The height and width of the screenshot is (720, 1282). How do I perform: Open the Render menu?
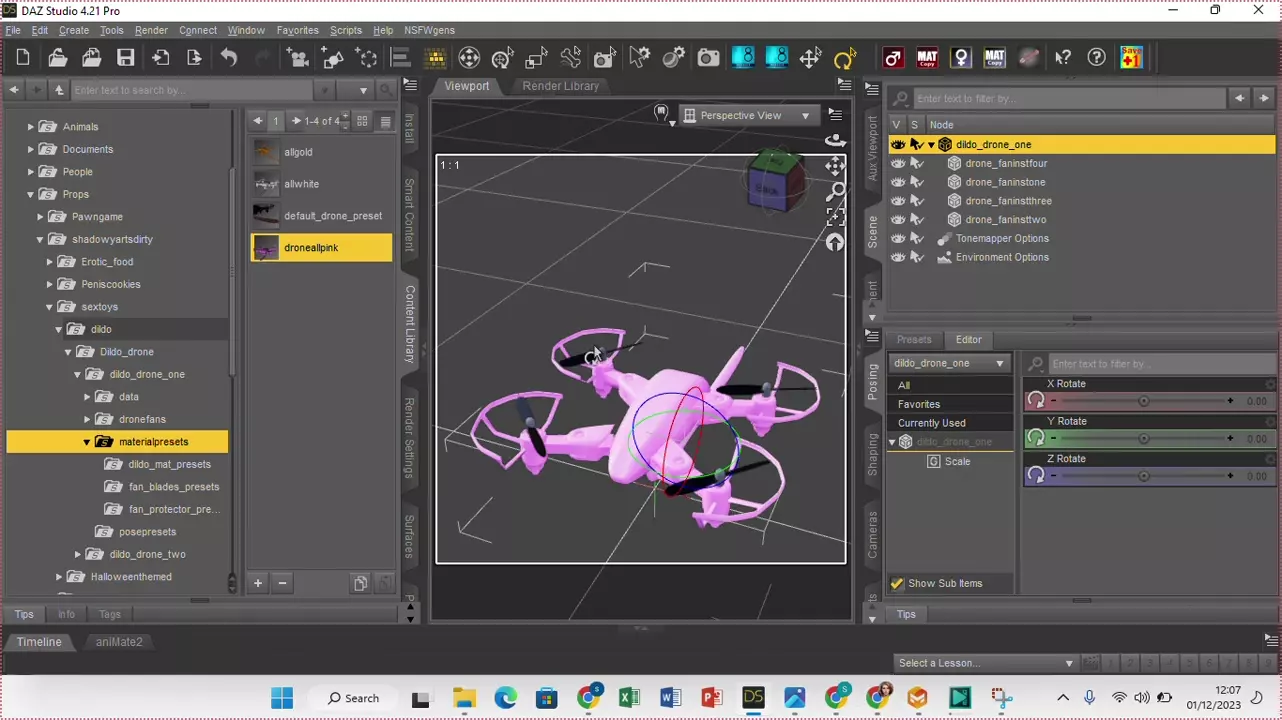(x=151, y=30)
